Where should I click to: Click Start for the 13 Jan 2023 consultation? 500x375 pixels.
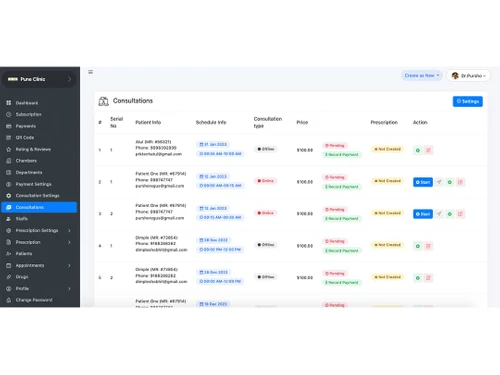pos(423,214)
